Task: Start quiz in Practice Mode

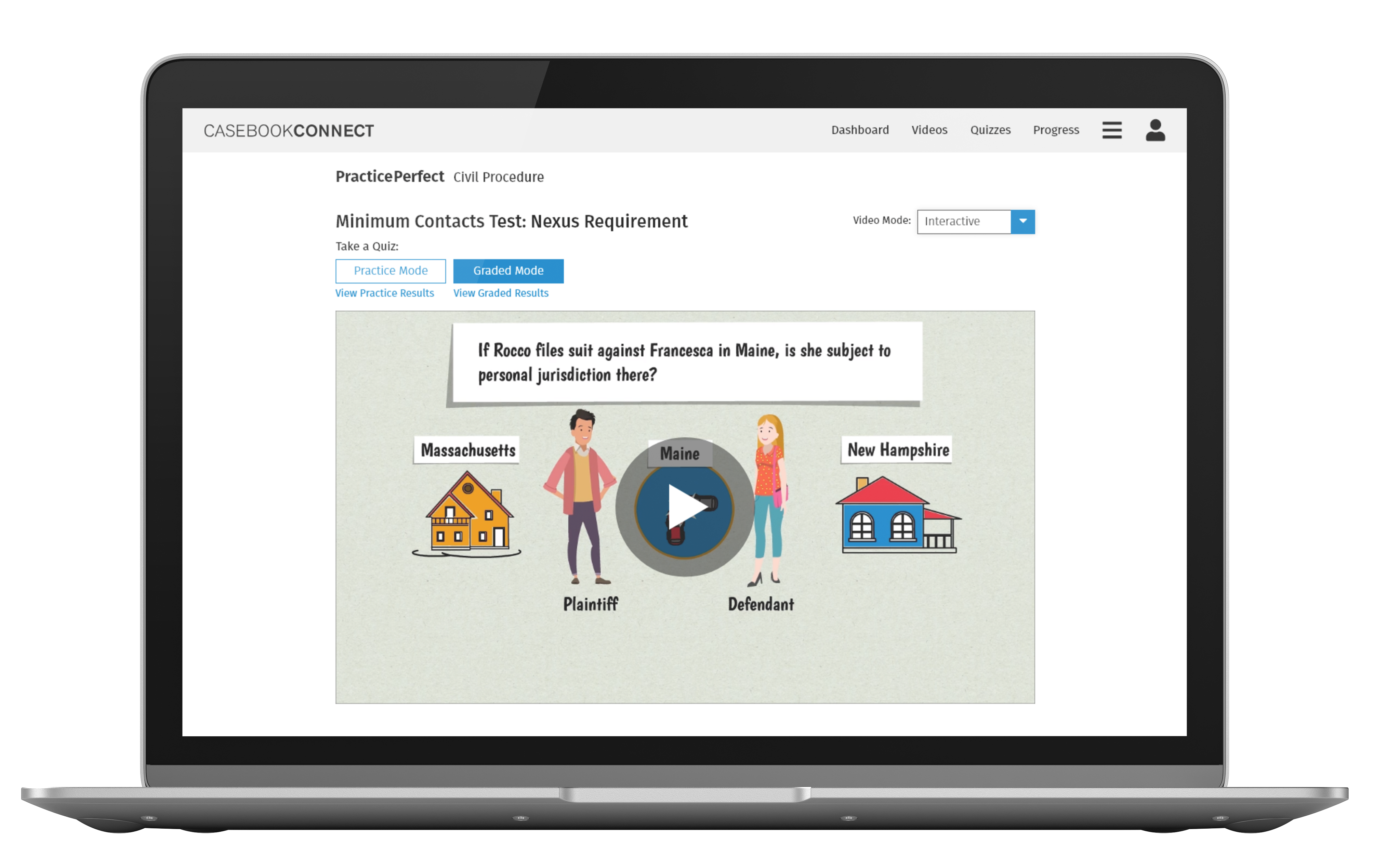Action: (391, 271)
